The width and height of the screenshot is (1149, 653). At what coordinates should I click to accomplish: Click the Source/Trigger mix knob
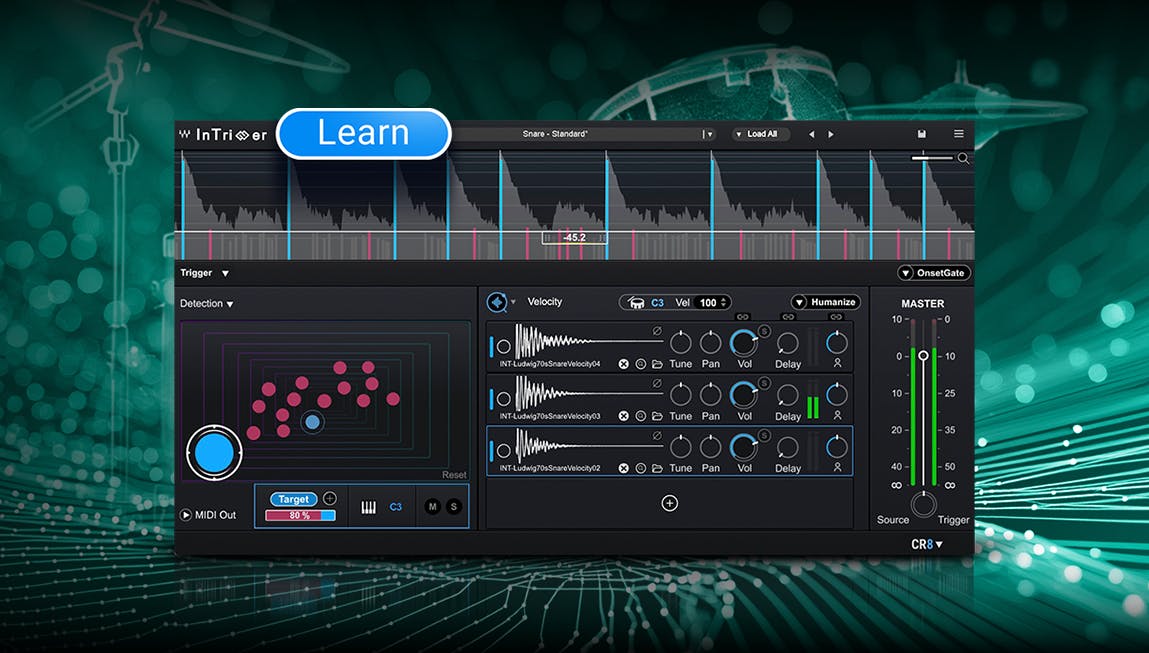click(923, 504)
